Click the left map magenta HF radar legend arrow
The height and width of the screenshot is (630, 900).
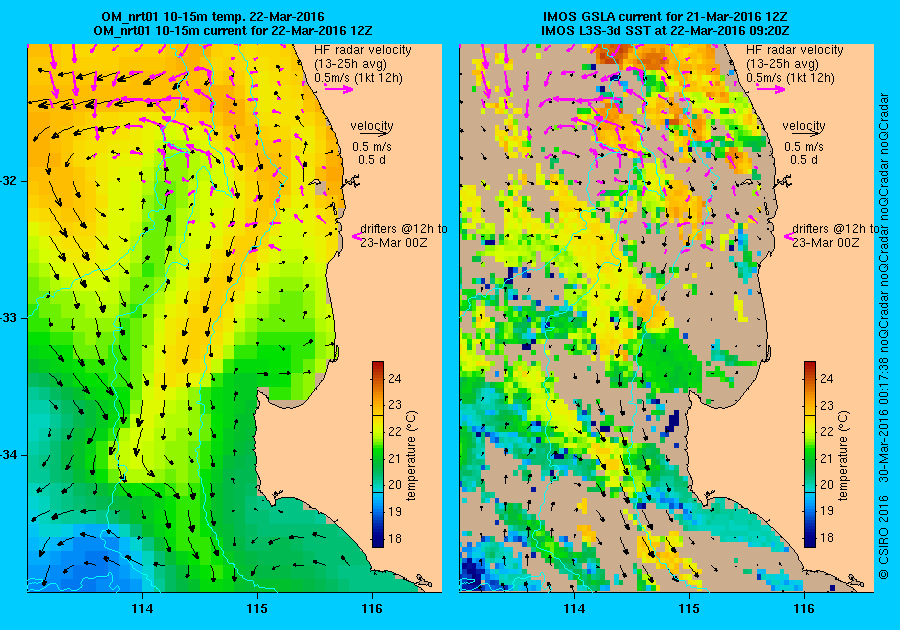tap(339, 89)
